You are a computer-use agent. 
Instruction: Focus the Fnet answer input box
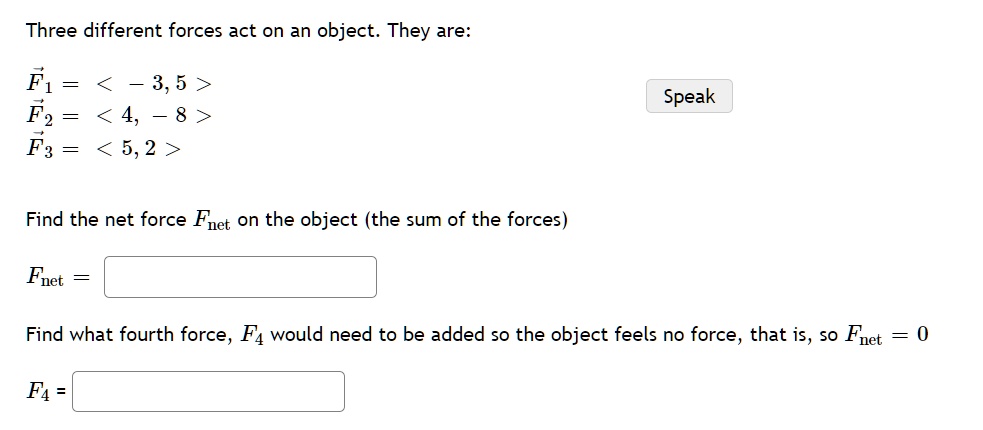pyautogui.click(x=240, y=277)
